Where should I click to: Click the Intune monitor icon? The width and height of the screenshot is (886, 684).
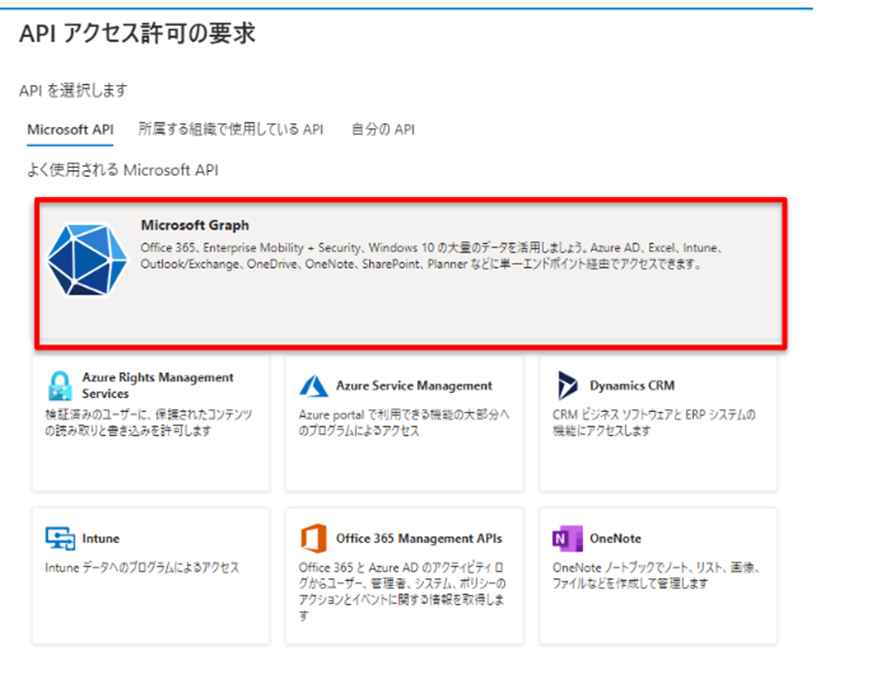pyautogui.click(x=60, y=538)
